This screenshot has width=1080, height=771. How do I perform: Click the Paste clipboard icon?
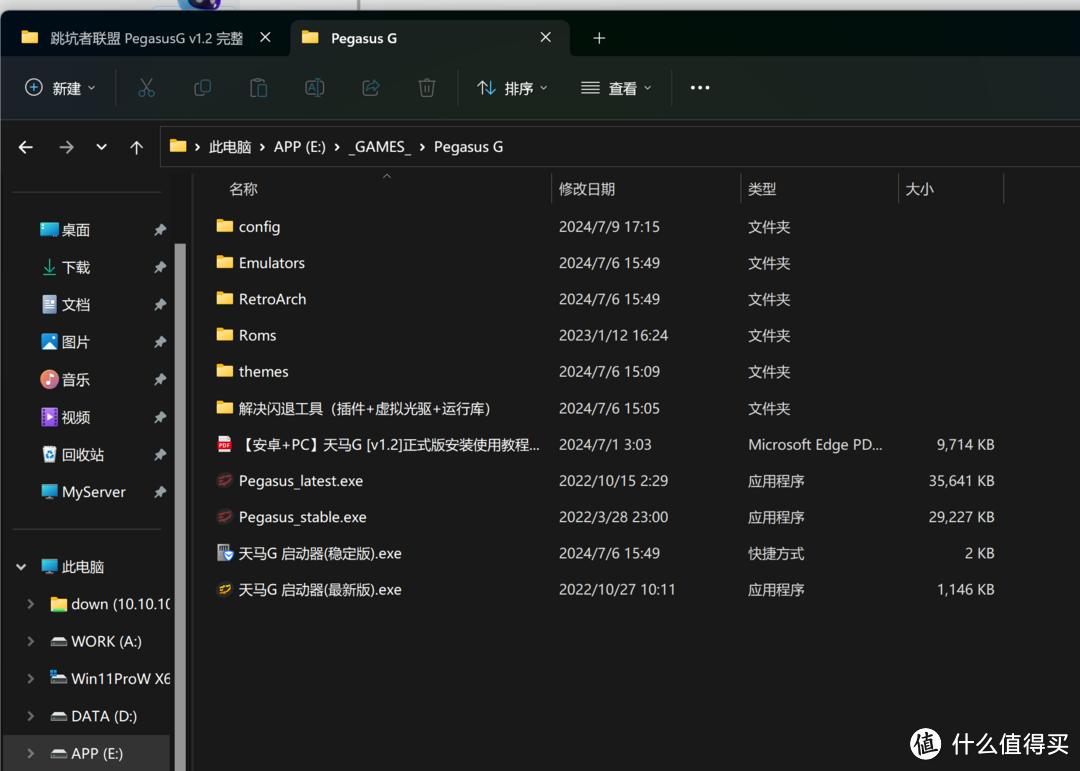(x=258, y=88)
